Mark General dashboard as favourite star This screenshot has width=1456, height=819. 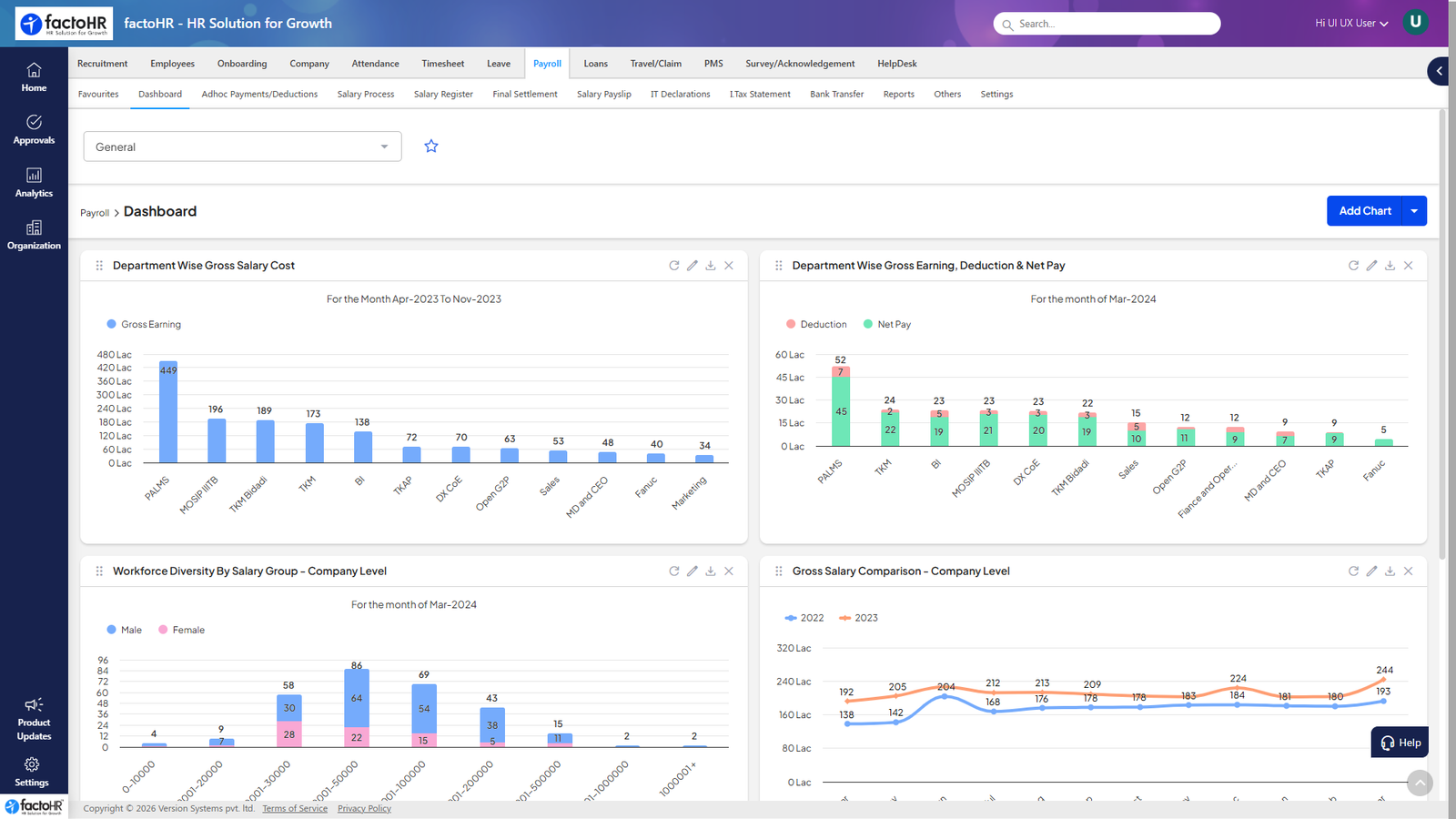click(431, 147)
